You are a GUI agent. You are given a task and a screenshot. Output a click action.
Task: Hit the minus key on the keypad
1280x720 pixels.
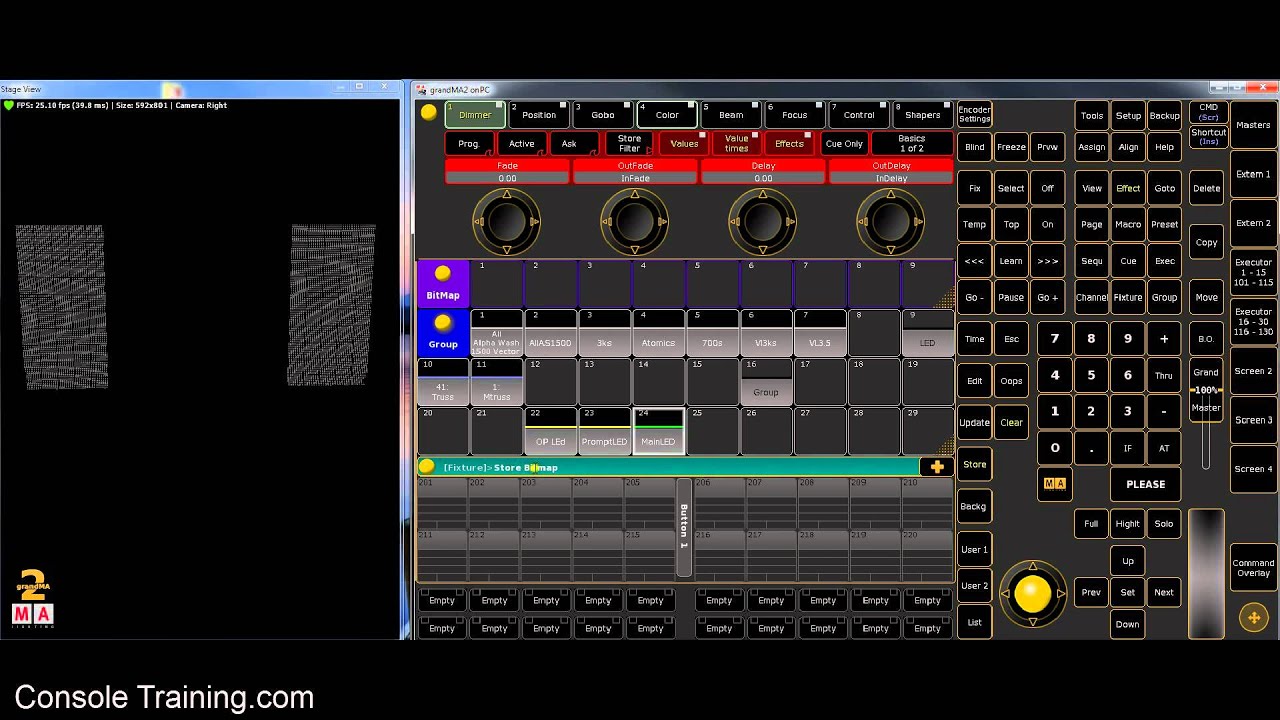[x=1164, y=411]
